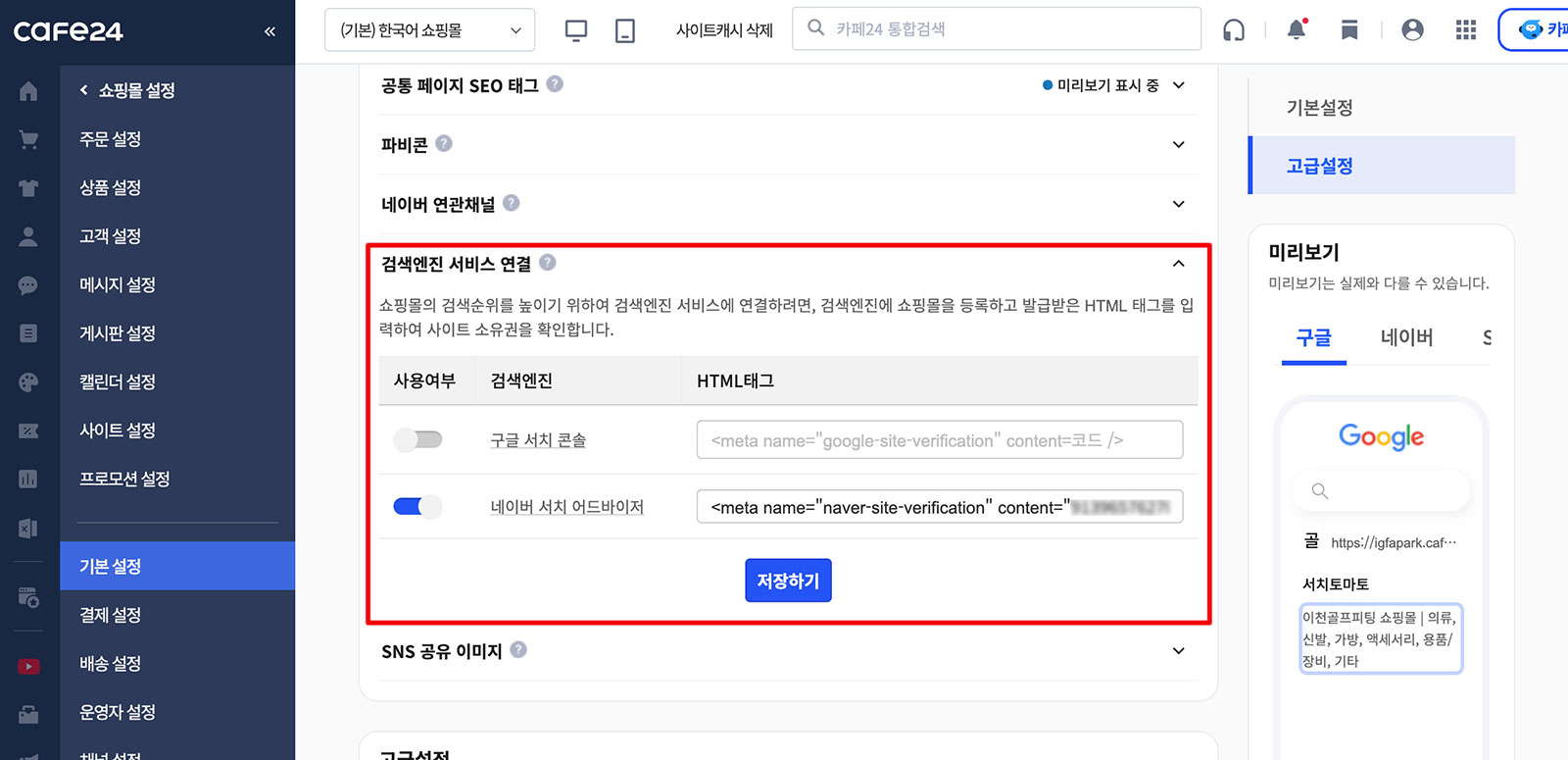
Task: Open the user account profile icon
Action: point(1412,30)
